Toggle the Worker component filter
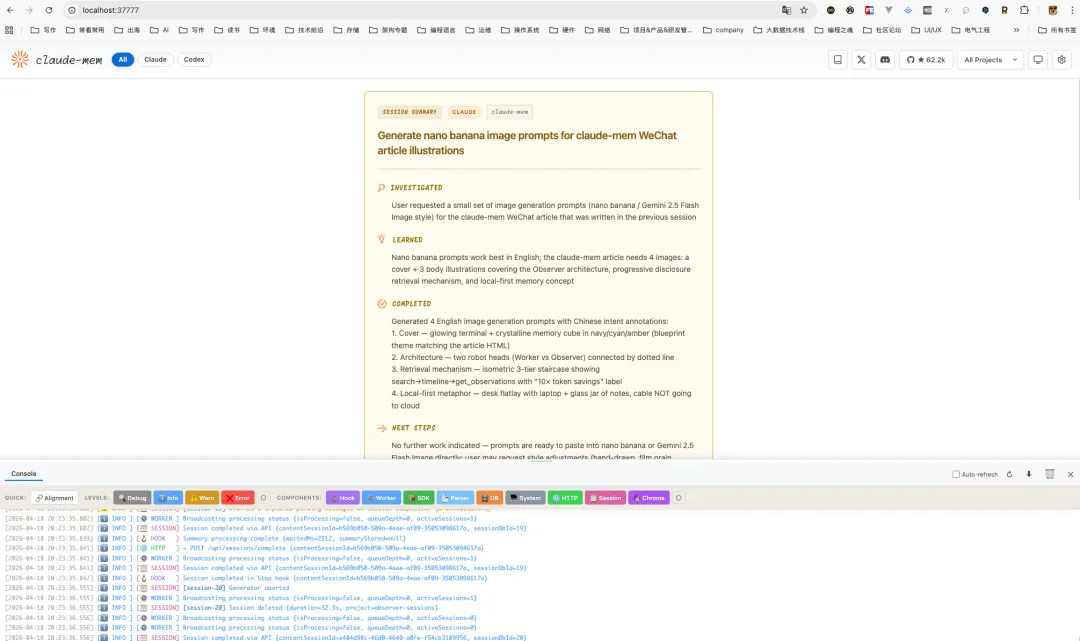Viewport: 1080px width, 641px height. [381, 498]
